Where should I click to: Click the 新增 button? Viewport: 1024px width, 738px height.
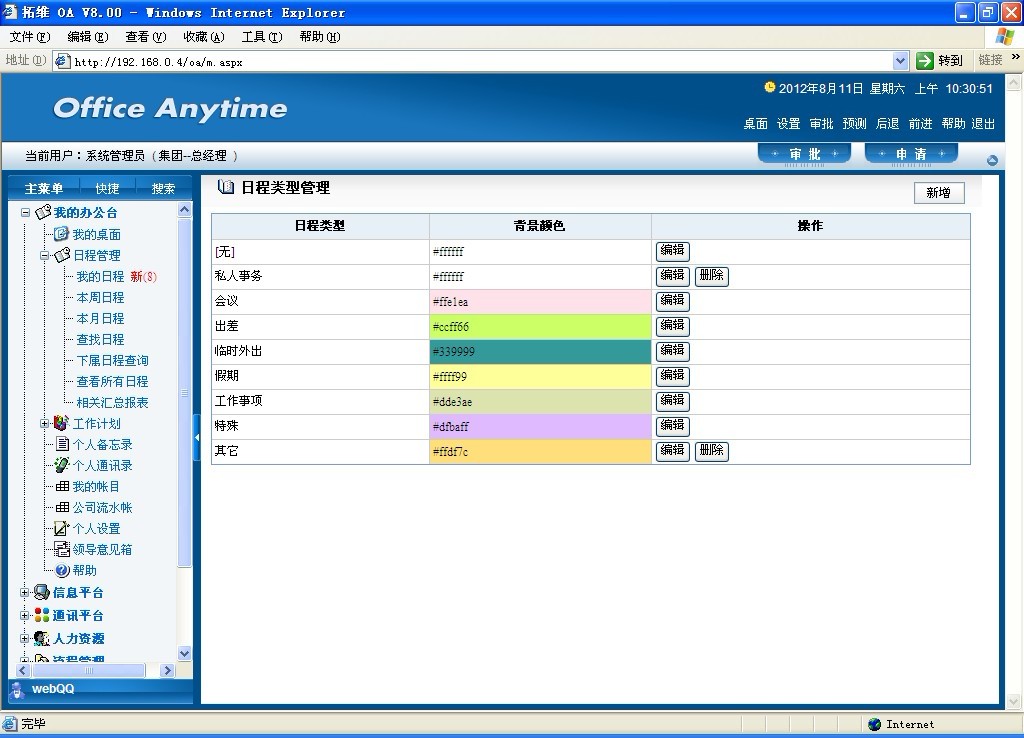click(x=938, y=193)
